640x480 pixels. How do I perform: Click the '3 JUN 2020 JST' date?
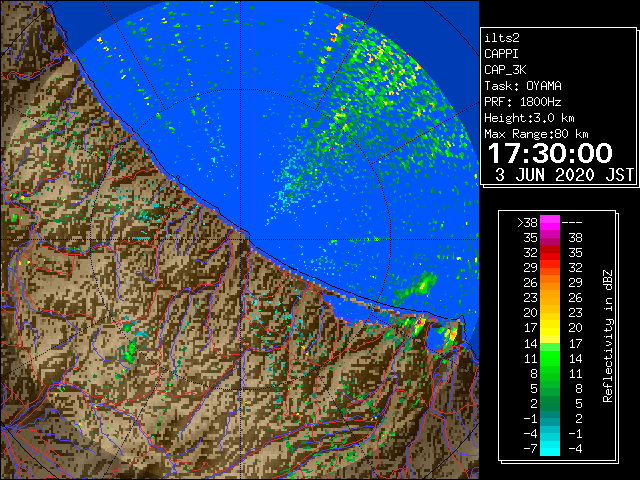[x=564, y=175]
